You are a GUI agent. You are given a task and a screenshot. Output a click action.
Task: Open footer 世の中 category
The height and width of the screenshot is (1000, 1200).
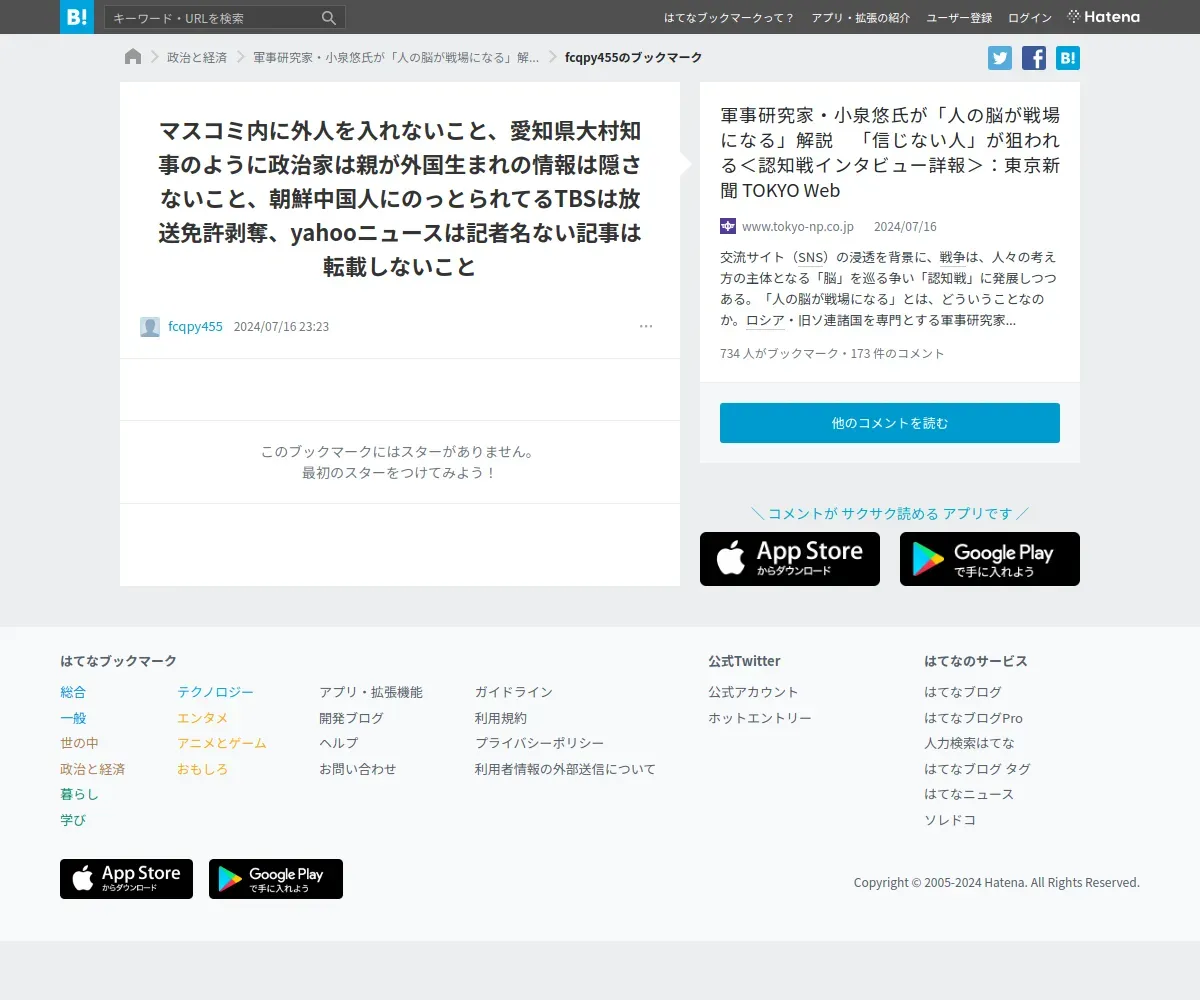click(x=79, y=743)
